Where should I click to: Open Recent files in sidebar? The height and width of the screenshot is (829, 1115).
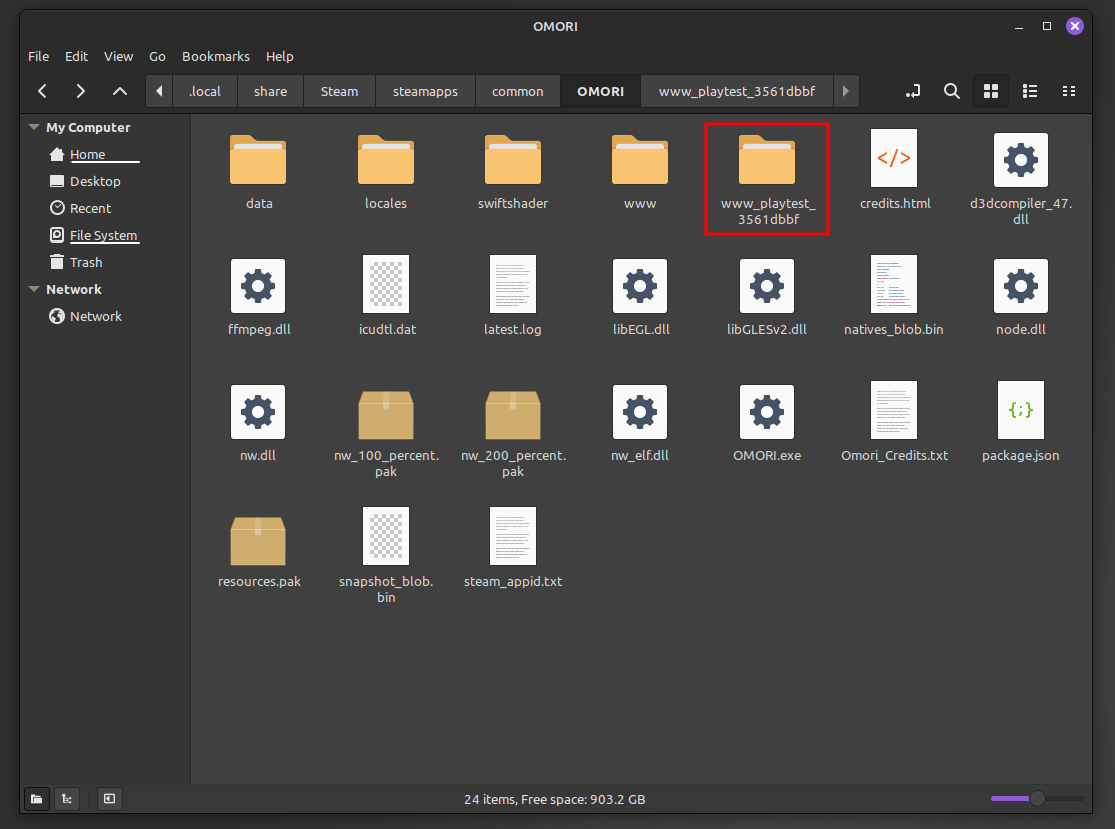pyautogui.click(x=90, y=208)
